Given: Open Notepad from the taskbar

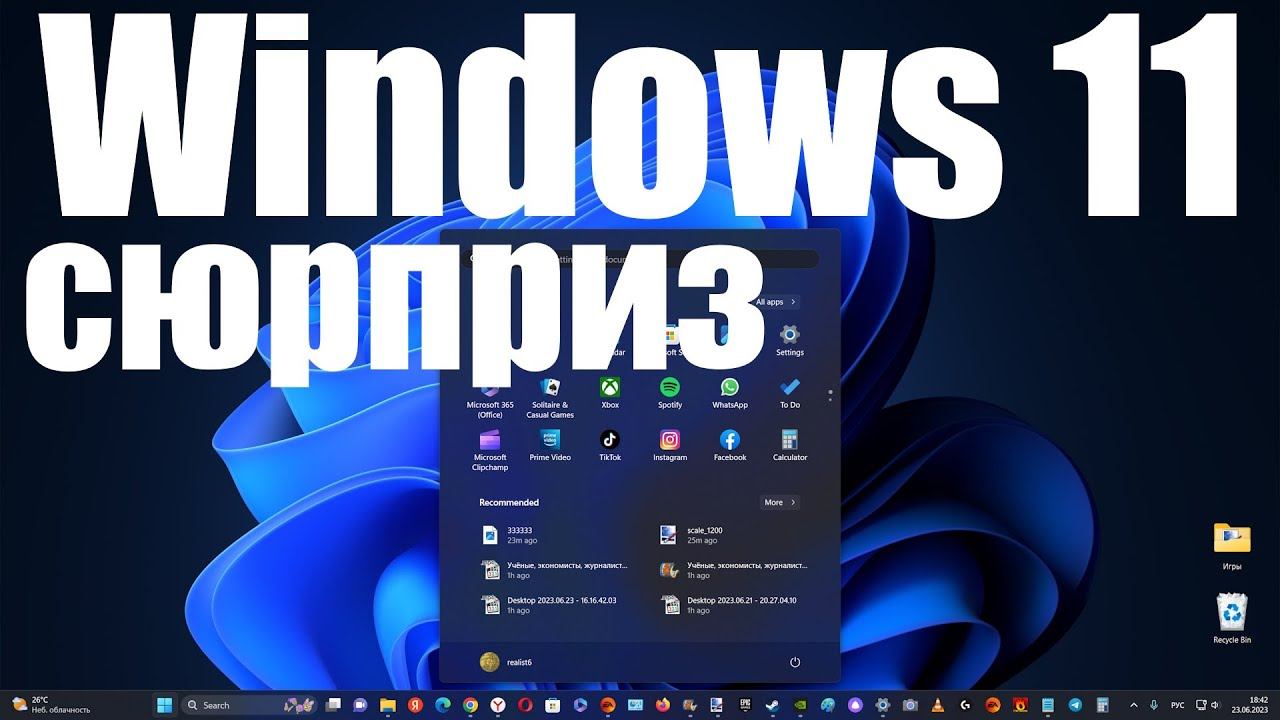Looking at the screenshot, I should pos(1047,705).
